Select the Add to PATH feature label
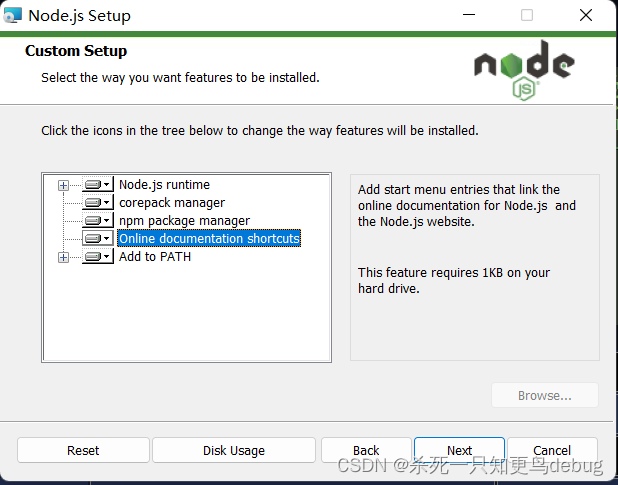Screen dimensions: 618x485 (x=155, y=256)
